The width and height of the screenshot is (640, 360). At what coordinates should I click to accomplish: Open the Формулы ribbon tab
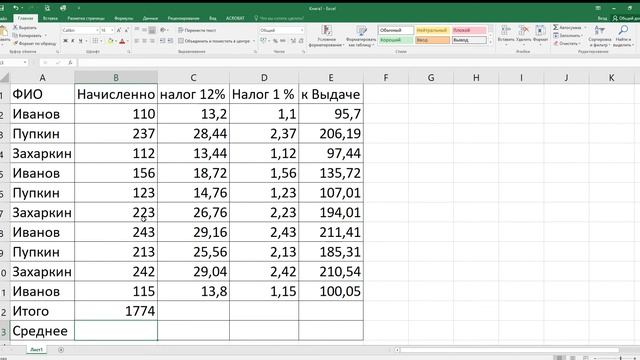point(124,18)
